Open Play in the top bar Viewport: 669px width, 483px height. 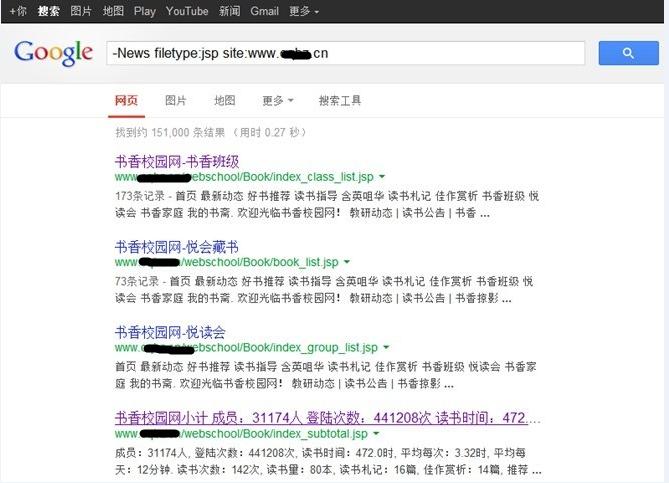click(145, 11)
